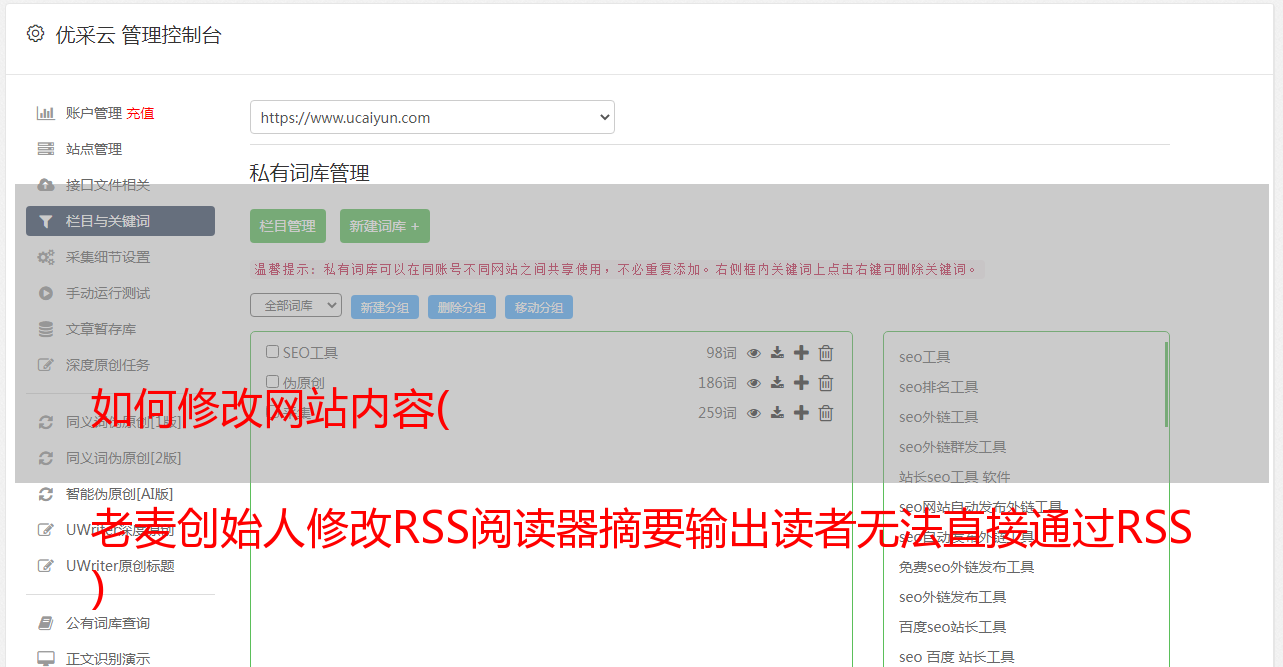
Task: Open 站点管理 in the sidebar
Action: tap(94, 149)
